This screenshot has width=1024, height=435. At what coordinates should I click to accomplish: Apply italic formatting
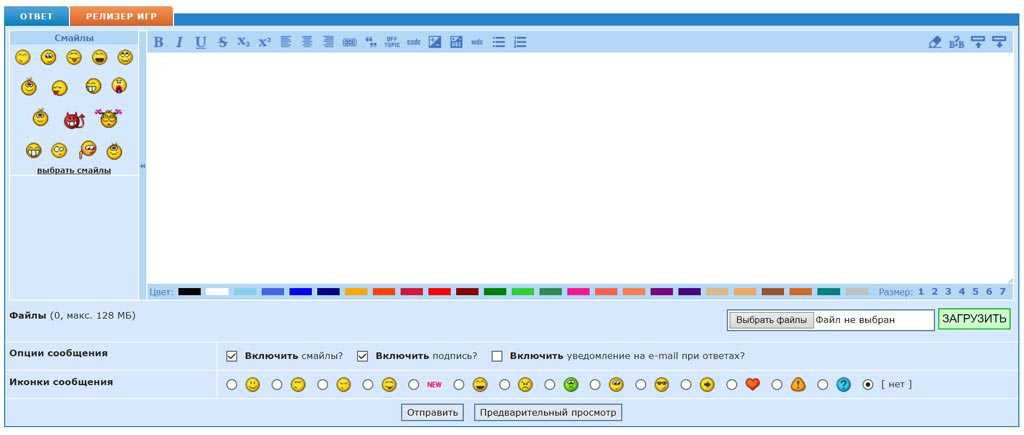(179, 42)
